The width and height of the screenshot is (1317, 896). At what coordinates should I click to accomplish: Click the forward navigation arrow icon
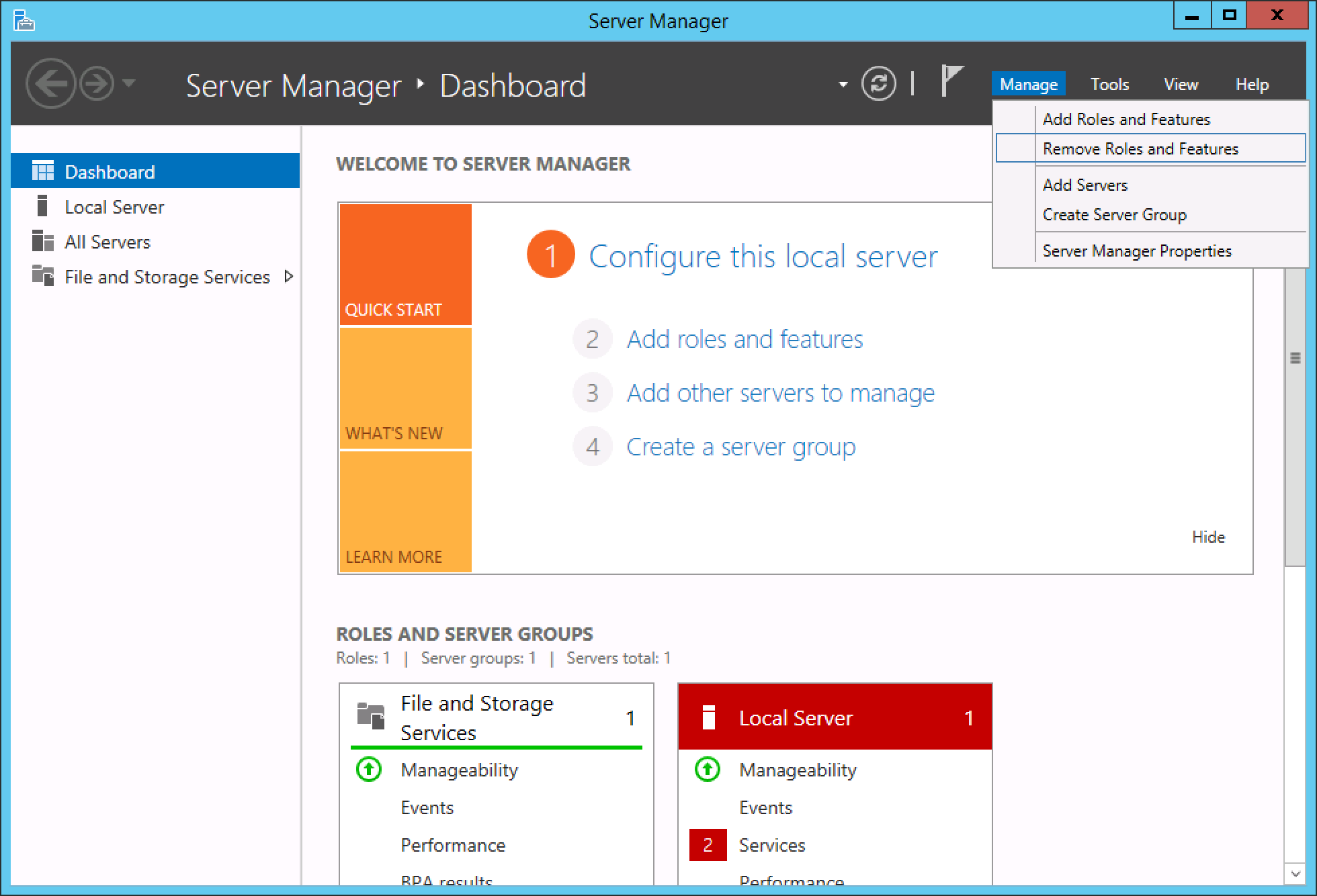(x=97, y=84)
